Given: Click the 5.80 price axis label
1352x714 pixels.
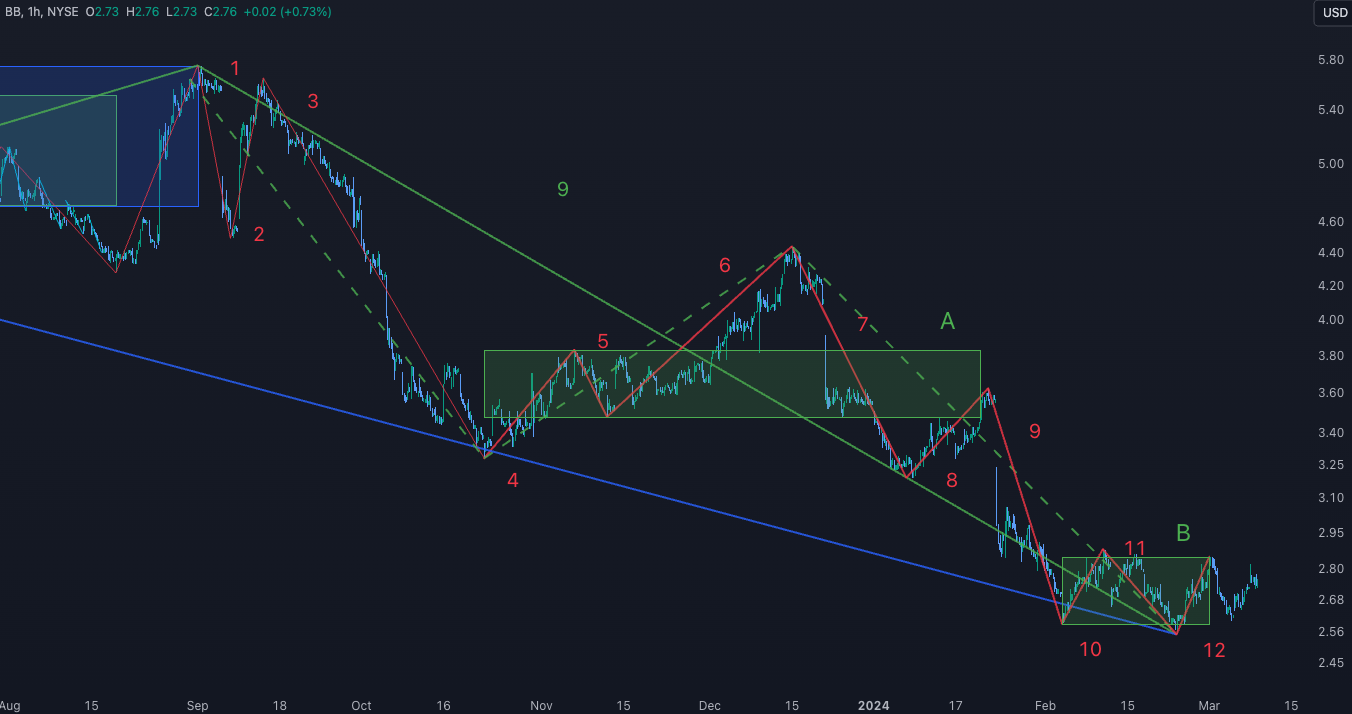Looking at the screenshot, I should coord(1330,60).
